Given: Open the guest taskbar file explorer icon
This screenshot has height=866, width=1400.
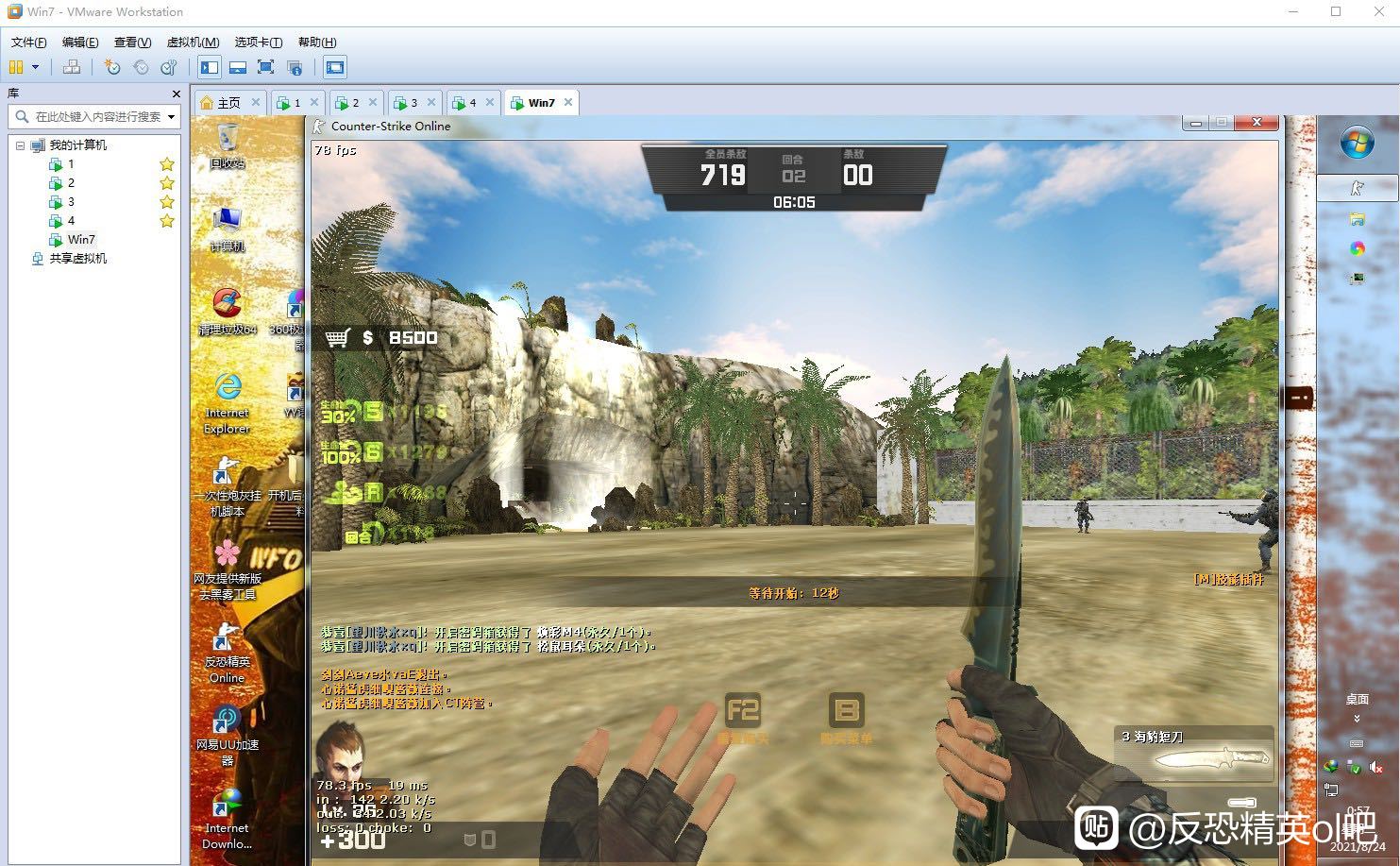Looking at the screenshot, I should point(1357,219).
